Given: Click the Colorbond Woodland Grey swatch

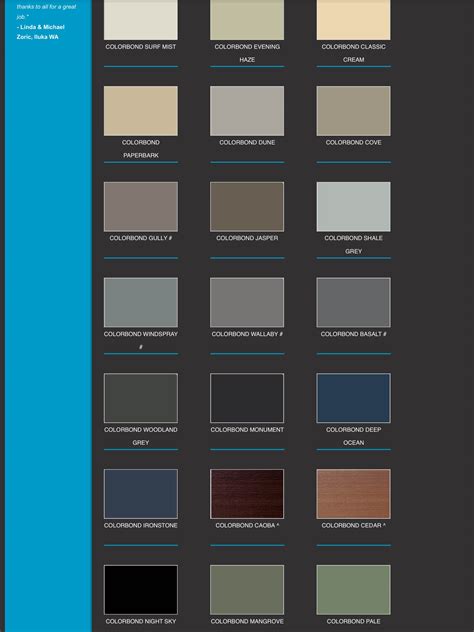Looking at the screenshot, I should pyautogui.click(x=141, y=398).
